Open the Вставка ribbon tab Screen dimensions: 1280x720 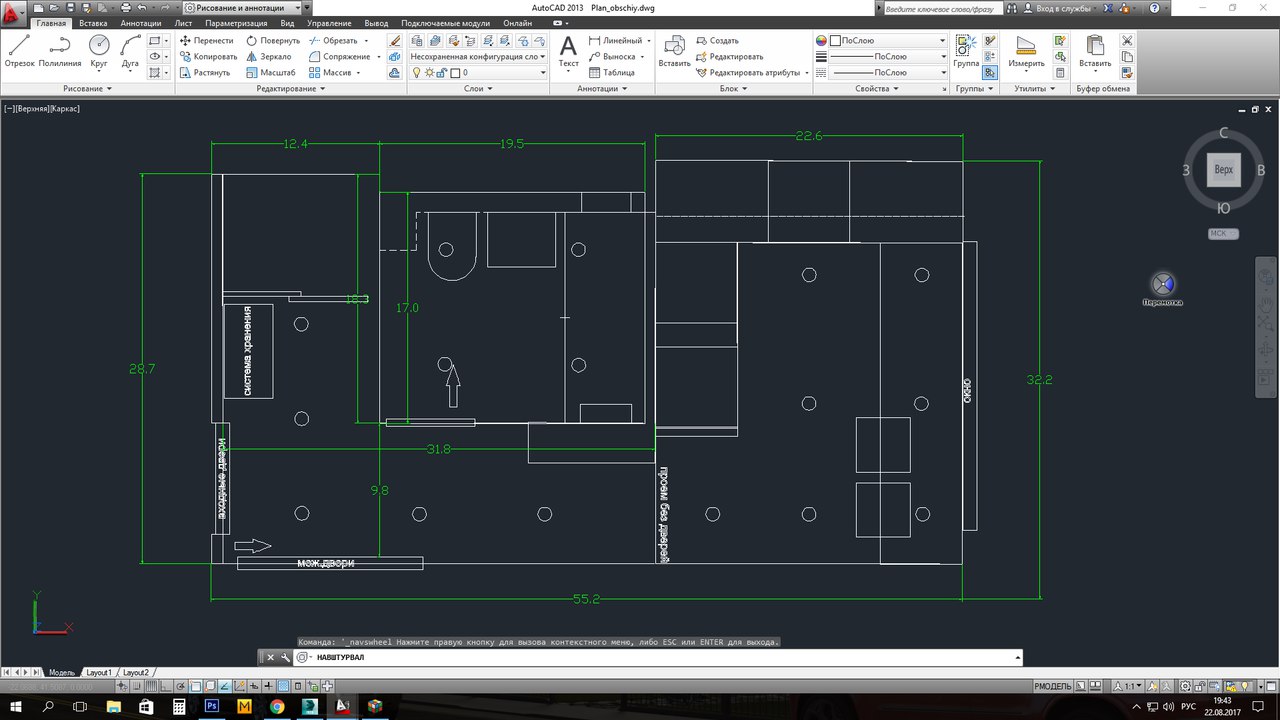tap(93, 23)
